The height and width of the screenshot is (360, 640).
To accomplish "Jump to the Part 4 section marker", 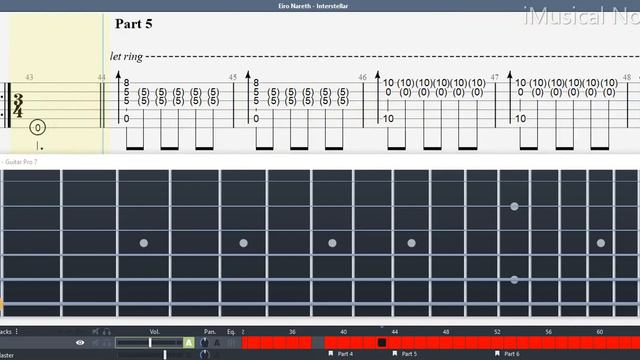I will click(x=345, y=354).
